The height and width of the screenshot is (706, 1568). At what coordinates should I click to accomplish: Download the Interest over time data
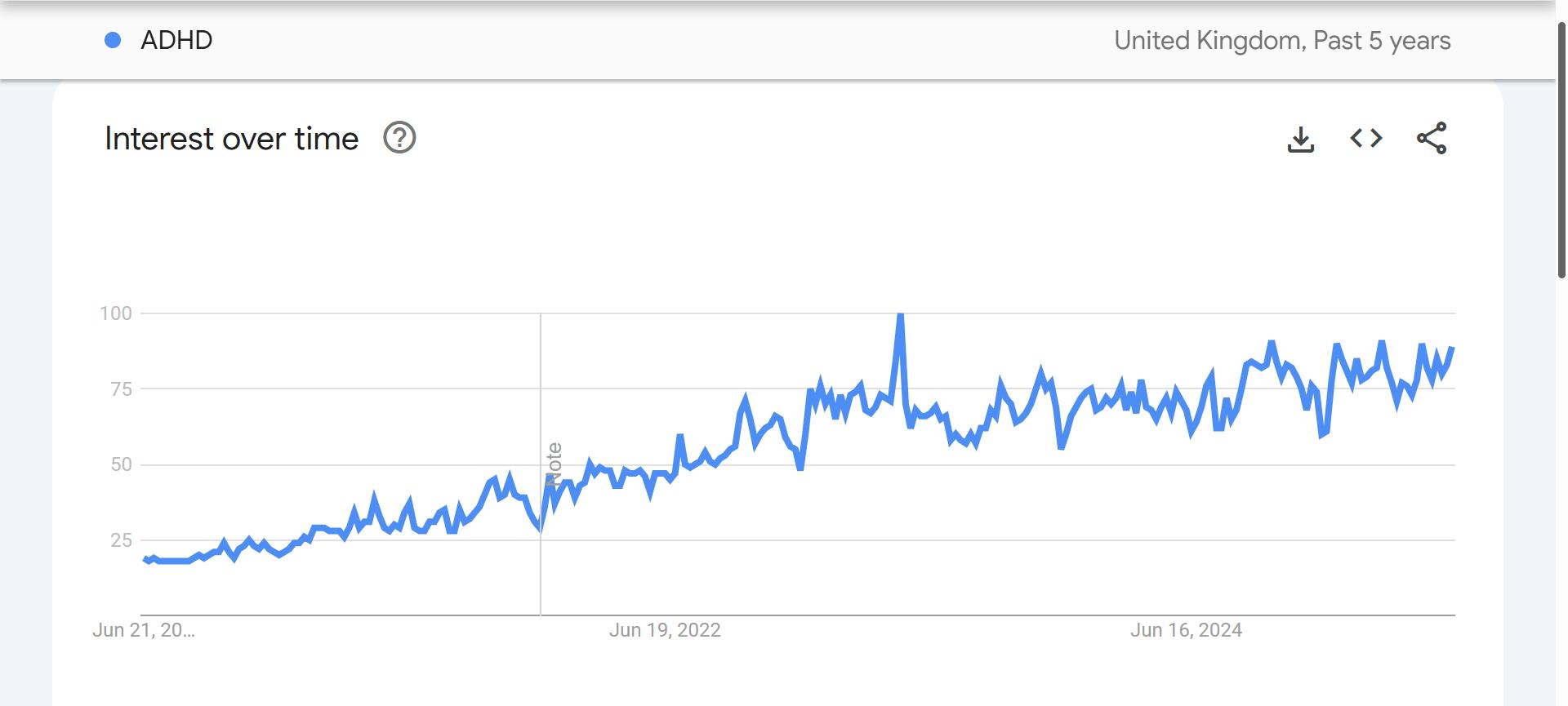1300,139
